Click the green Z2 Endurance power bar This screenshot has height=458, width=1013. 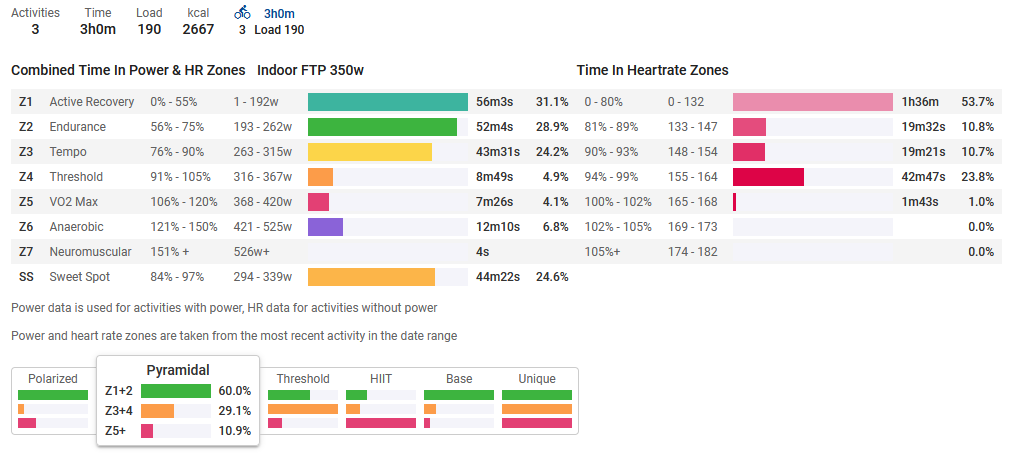(382, 127)
